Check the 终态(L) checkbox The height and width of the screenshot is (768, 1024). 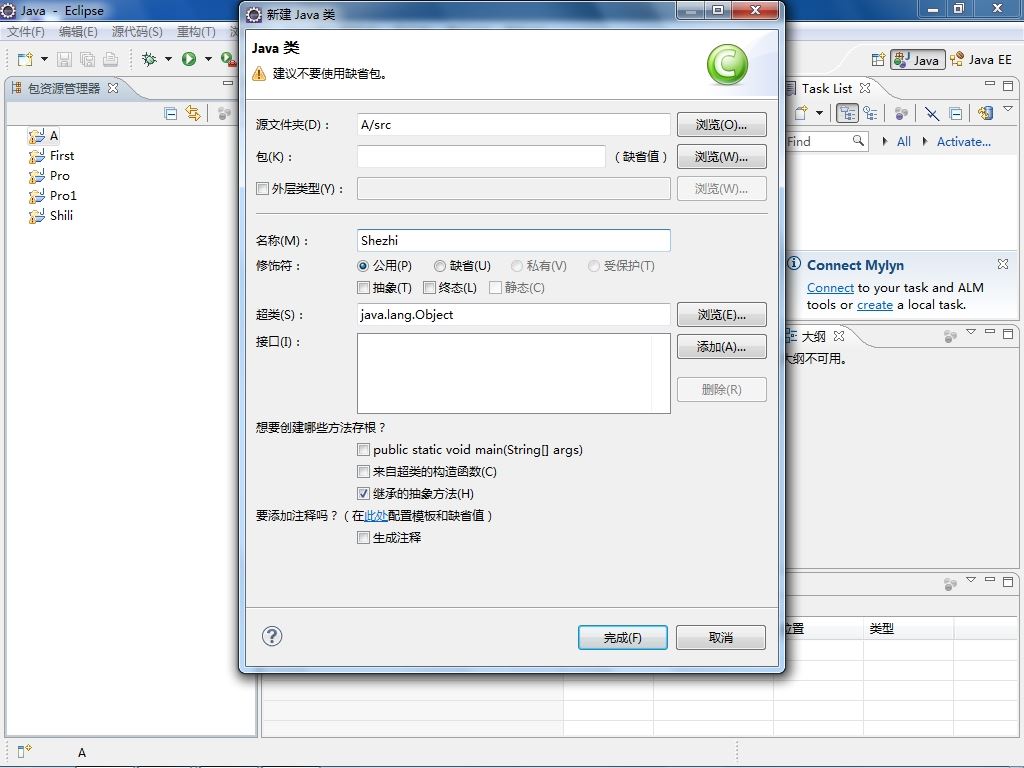click(x=430, y=287)
